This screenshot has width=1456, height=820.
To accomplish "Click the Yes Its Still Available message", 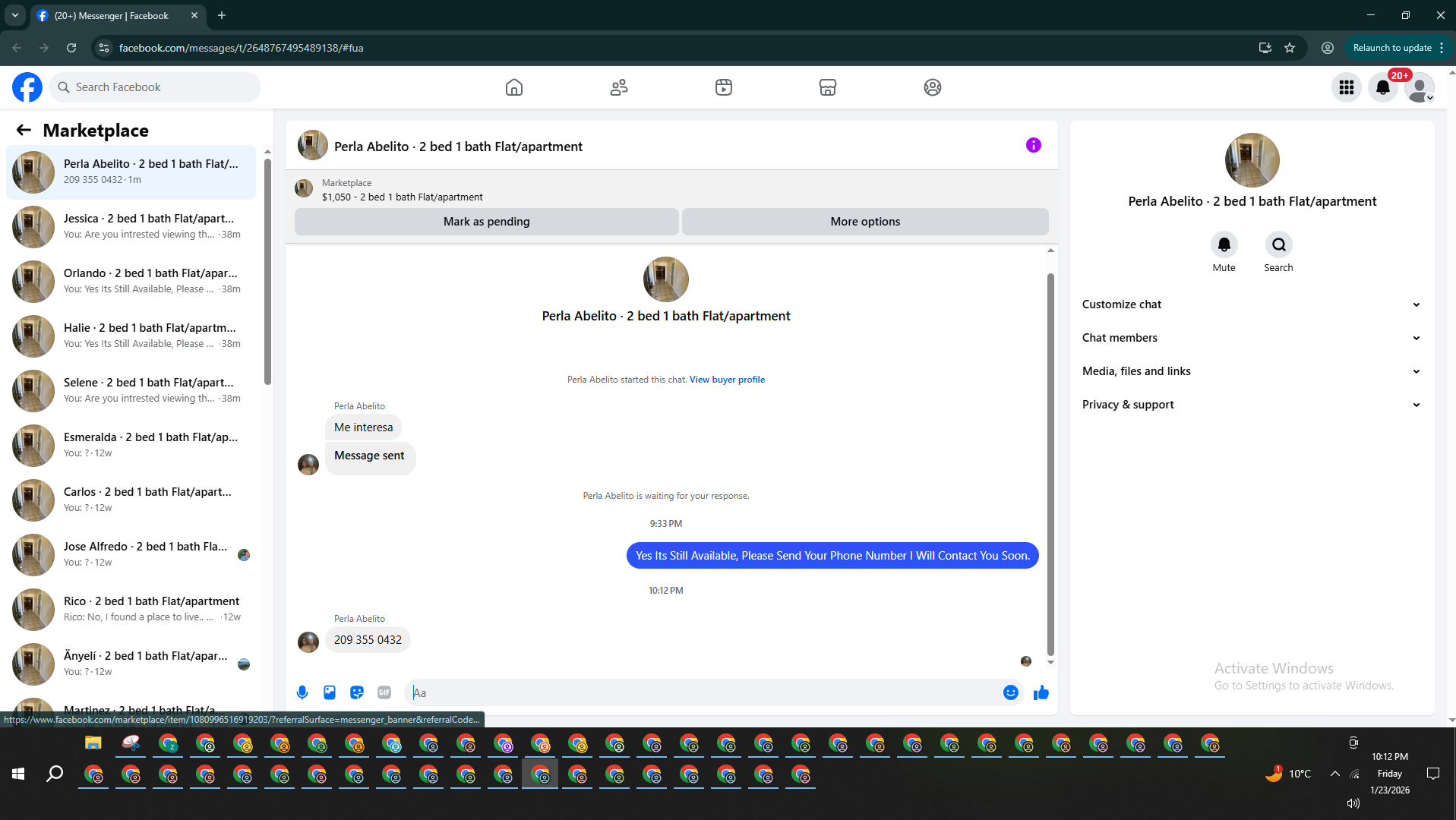I will [x=832, y=556].
